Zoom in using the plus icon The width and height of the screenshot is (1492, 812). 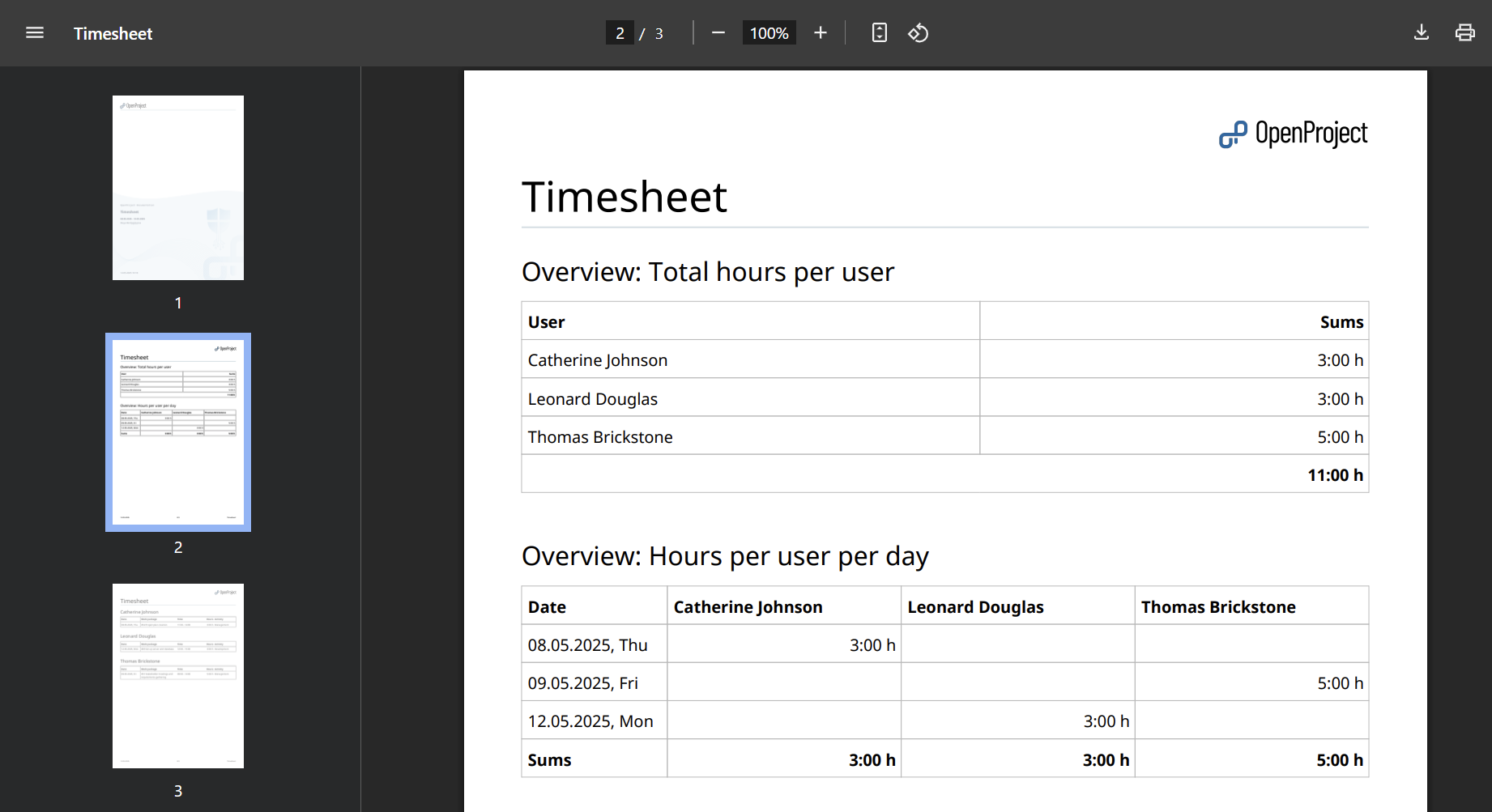pos(821,32)
